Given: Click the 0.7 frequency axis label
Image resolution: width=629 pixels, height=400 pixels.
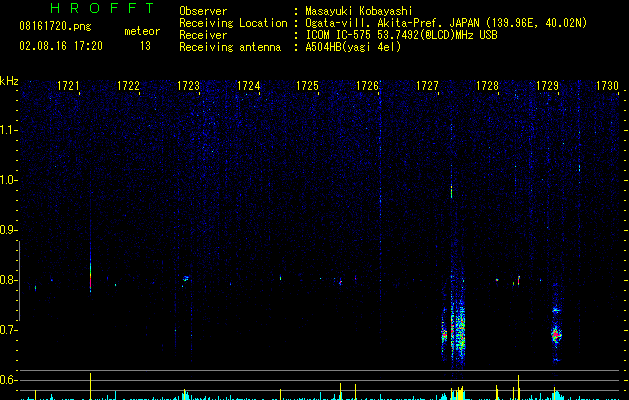Looking at the screenshot, I should tap(8, 330).
